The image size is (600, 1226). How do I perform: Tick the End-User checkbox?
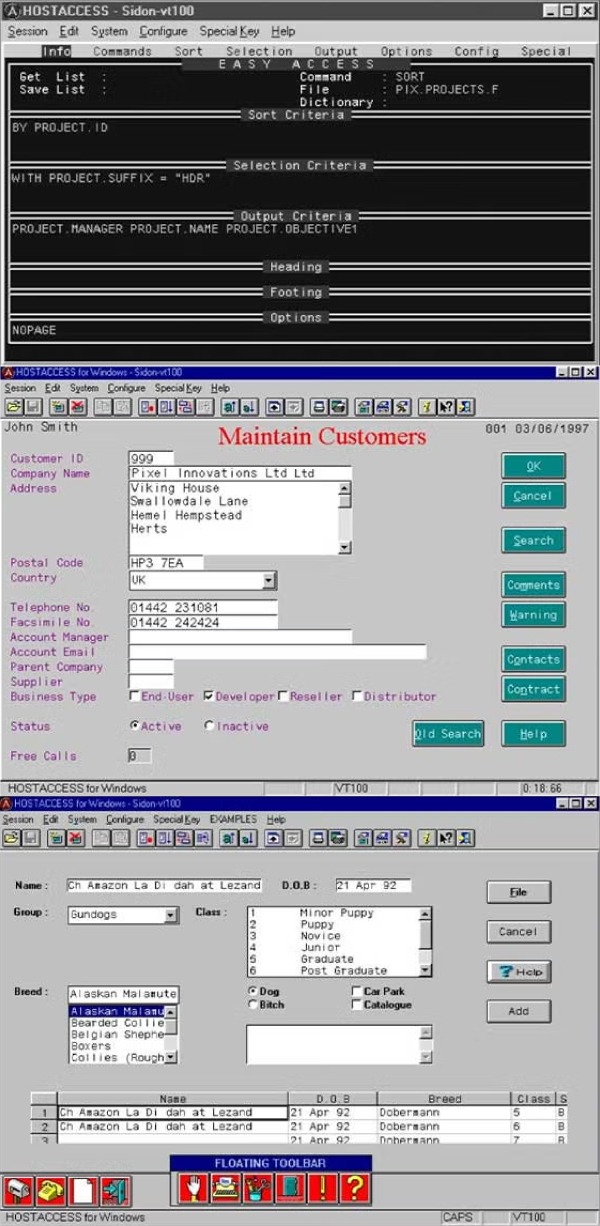click(134, 696)
